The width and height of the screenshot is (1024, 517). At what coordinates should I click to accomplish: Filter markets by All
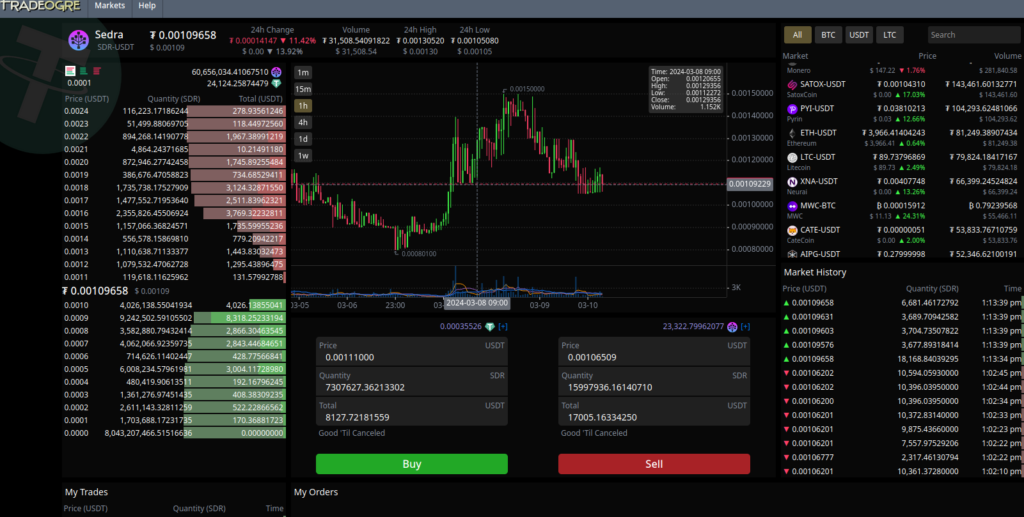[x=797, y=35]
